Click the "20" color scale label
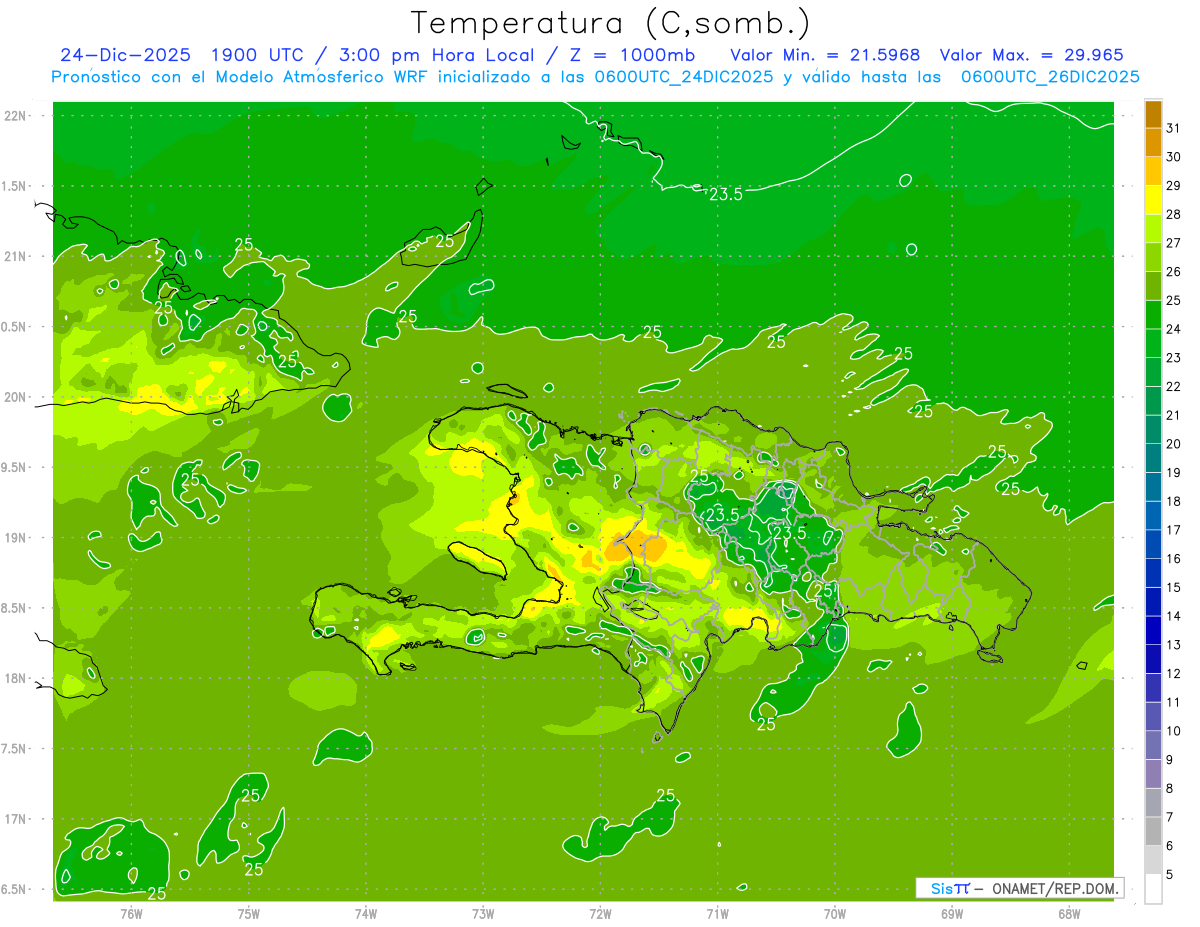The image size is (1200, 927). 1174,444
